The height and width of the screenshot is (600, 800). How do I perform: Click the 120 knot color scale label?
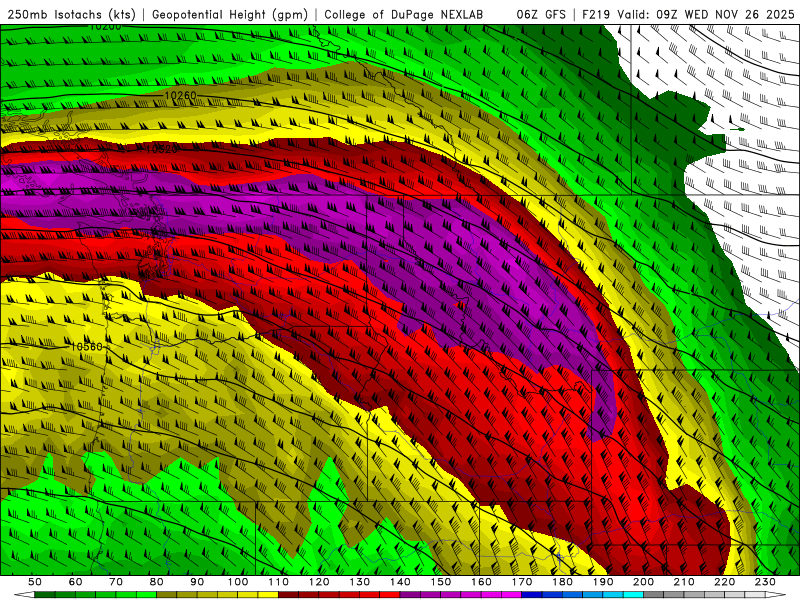point(319,582)
